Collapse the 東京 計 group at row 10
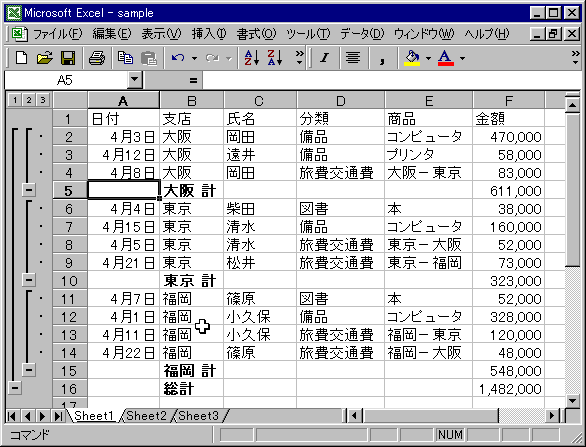The height and width of the screenshot is (447, 586). coord(29,280)
